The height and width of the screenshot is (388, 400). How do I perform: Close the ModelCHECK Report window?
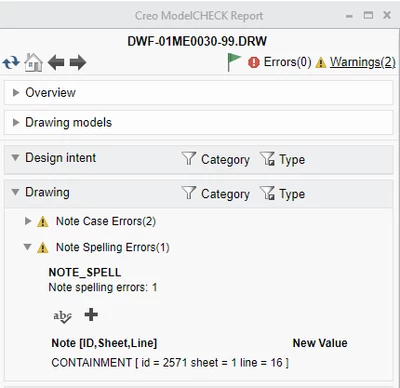(x=387, y=15)
